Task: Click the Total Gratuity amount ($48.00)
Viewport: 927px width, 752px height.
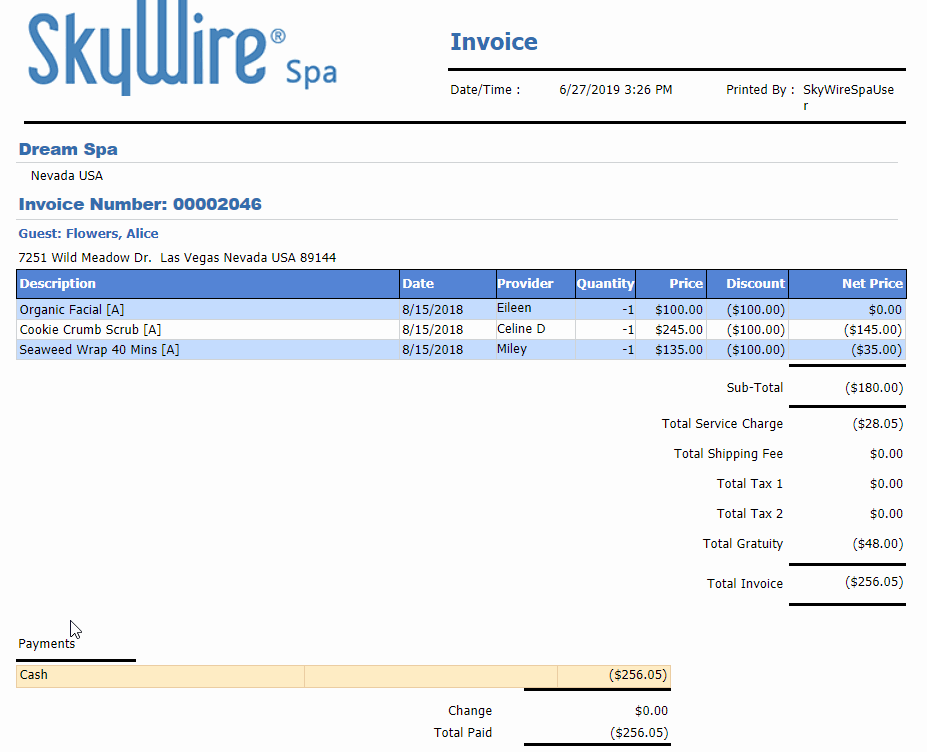Action: coord(877,544)
